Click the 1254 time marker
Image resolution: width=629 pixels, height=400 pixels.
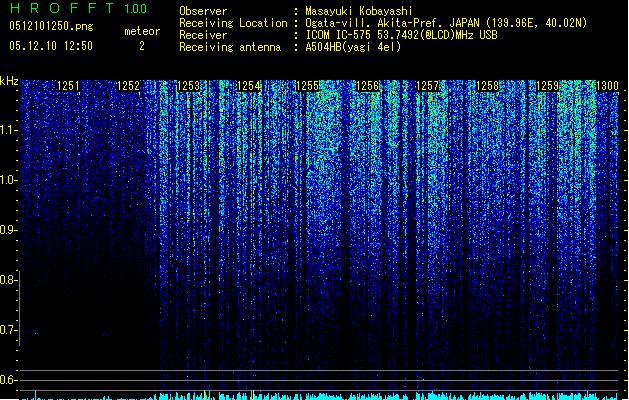click(248, 86)
